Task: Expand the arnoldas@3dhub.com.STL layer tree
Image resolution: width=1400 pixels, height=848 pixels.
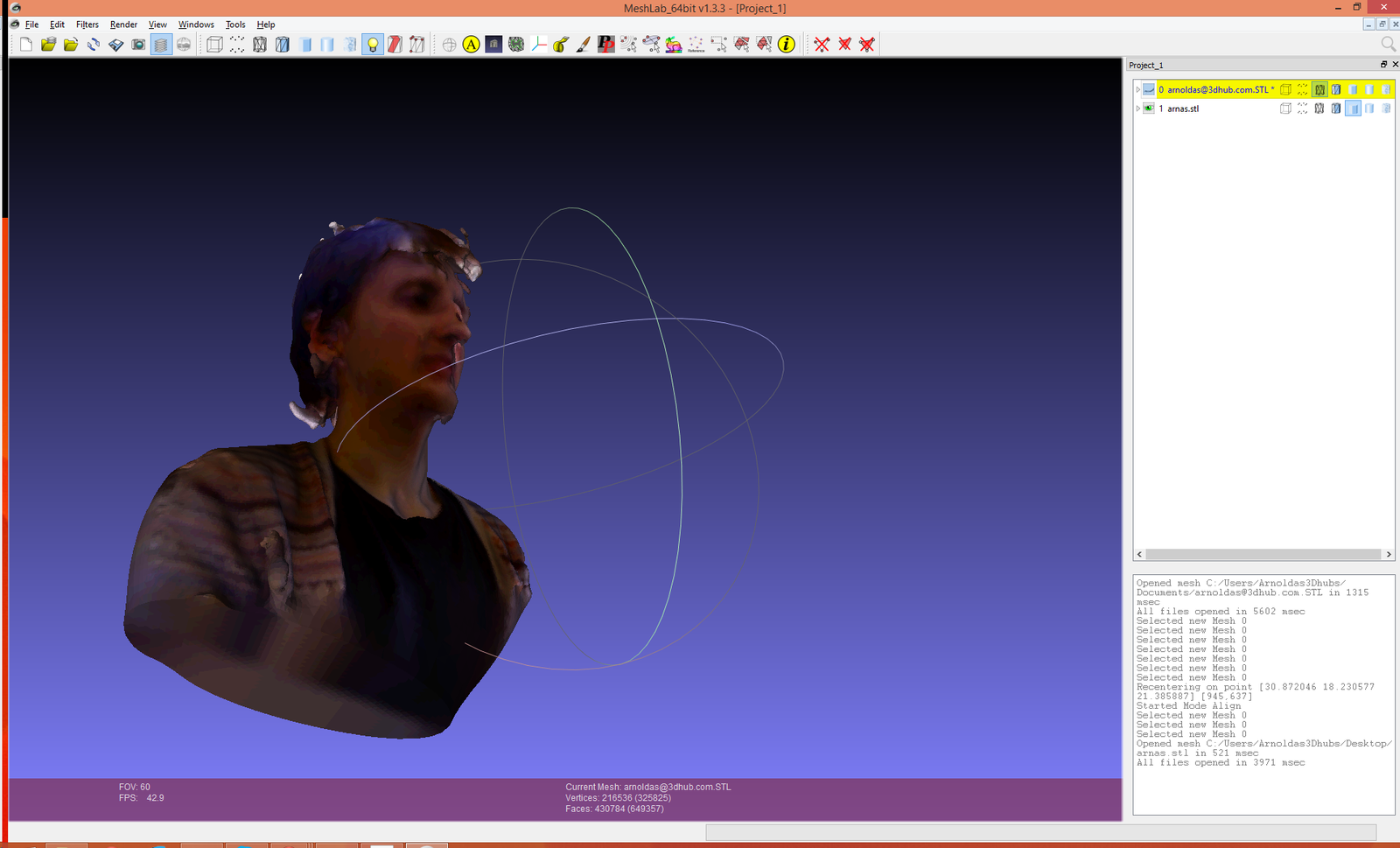Action: coord(1137,89)
